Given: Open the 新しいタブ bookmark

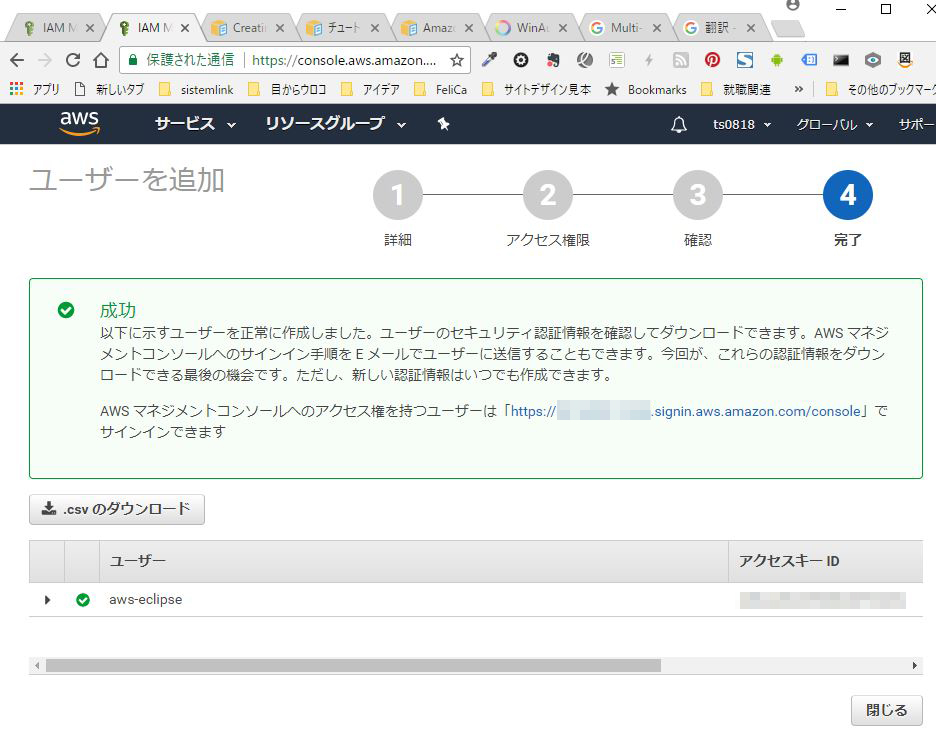Looking at the screenshot, I should pyautogui.click(x=110, y=90).
